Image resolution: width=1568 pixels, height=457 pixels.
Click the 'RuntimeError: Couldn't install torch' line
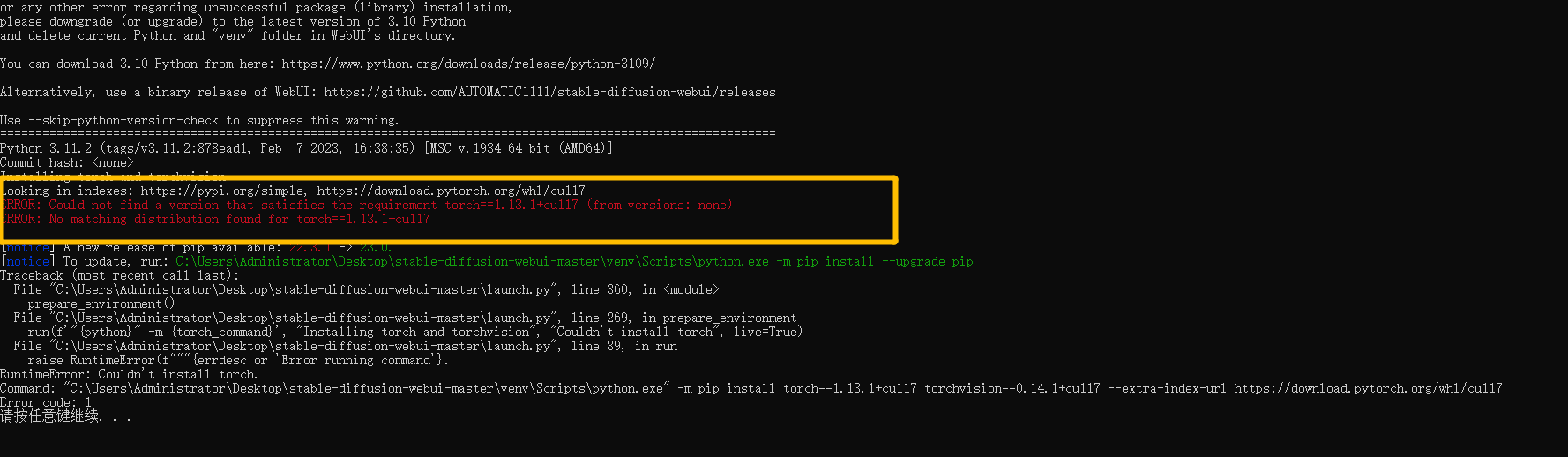click(x=129, y=374)
